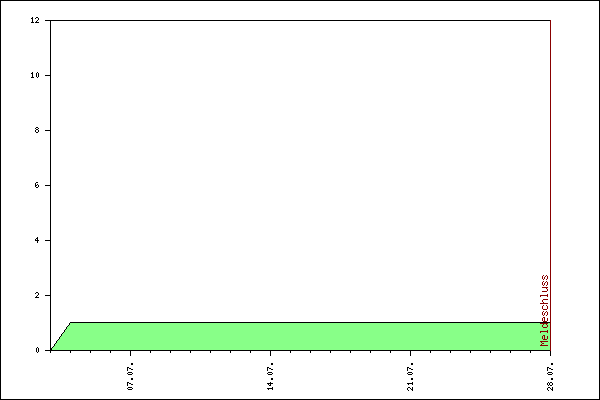Click the rising slope at the chart start
This screenshot has height=400, width=600.
coord(60,337)
